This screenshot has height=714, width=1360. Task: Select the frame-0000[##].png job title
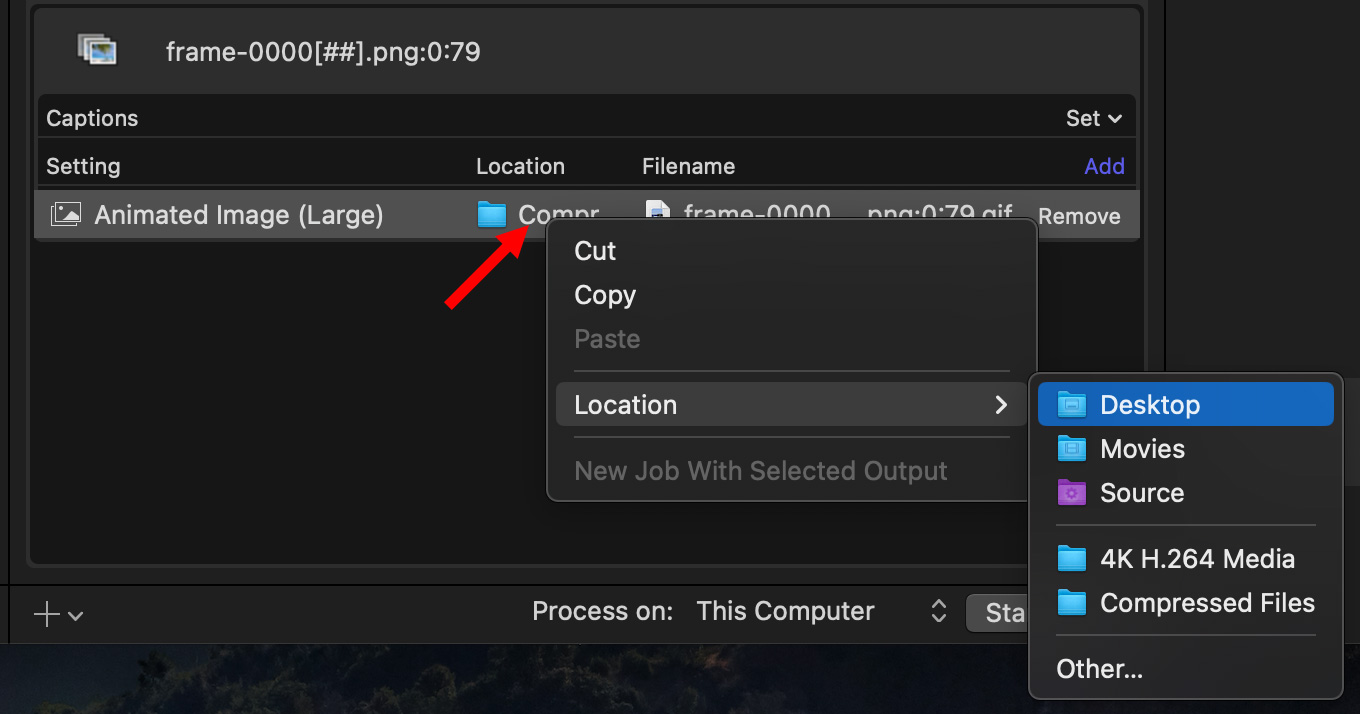323,51
